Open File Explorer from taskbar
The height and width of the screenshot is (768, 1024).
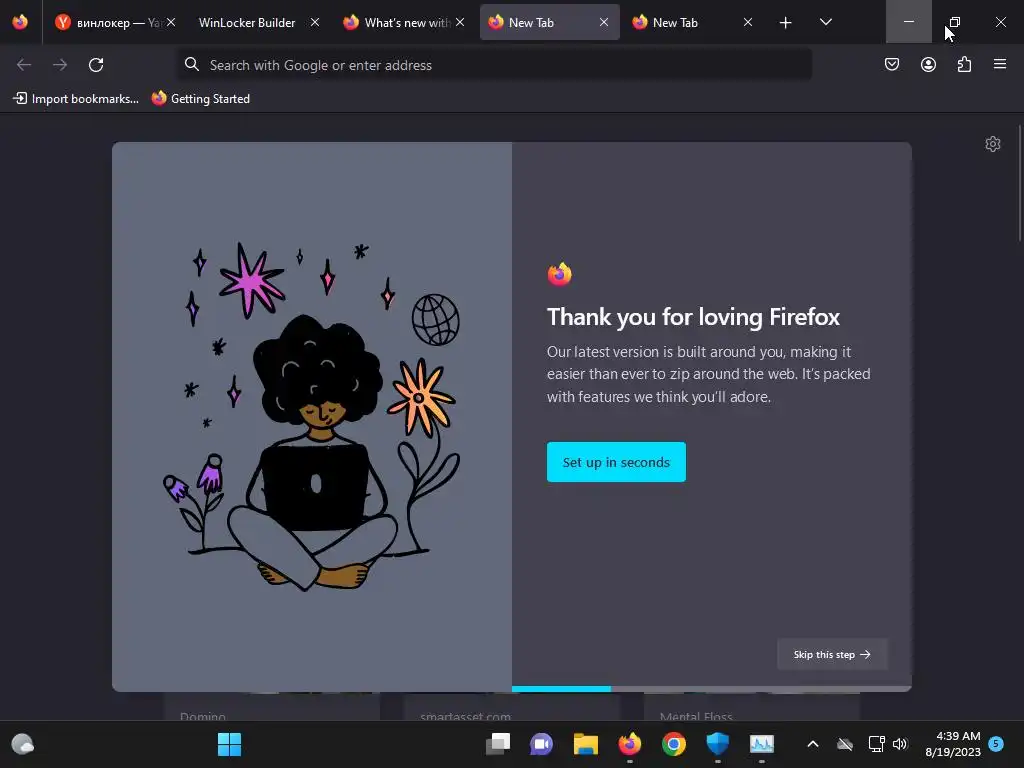586,744
